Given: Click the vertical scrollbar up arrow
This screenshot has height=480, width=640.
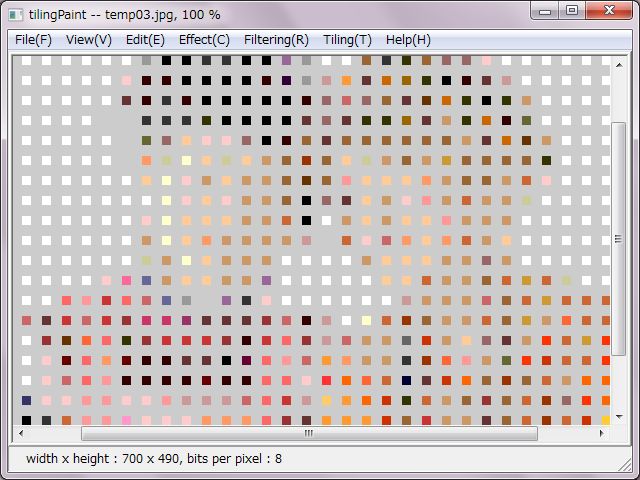Looking at the screenshot, I should pyautogui.click(x=619, y=65).
